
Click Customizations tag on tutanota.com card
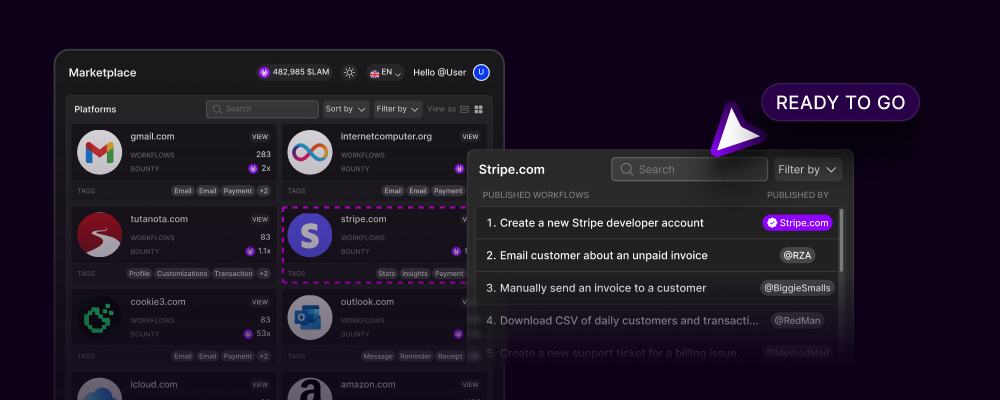(182, 274)
